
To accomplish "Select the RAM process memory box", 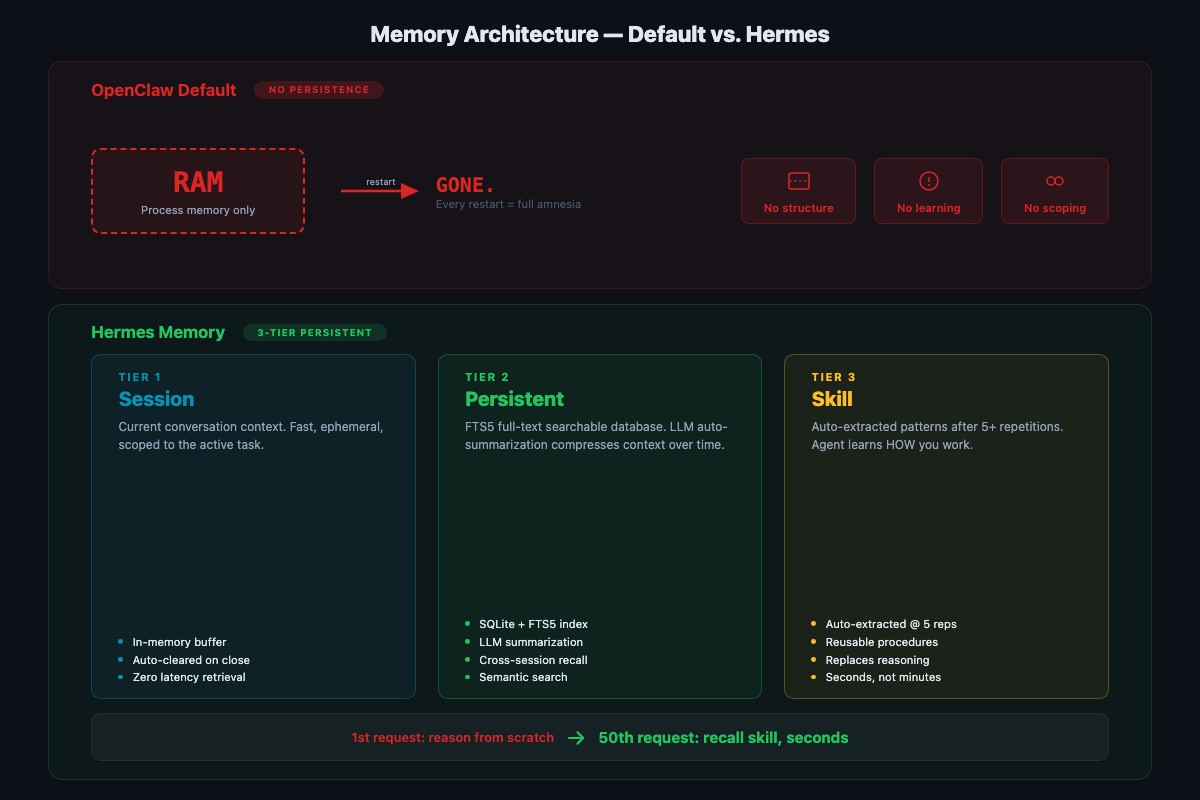I will coord(198,191).
